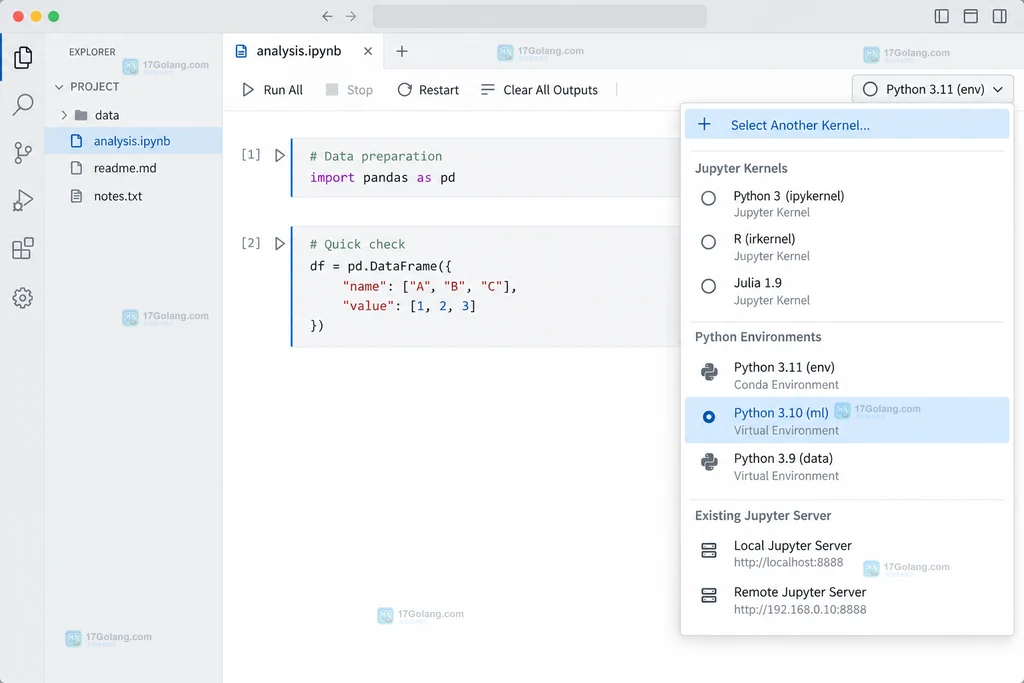Click the server icon for Remote Jupyter Server
1024x683 pixels.
coord(709,595)
